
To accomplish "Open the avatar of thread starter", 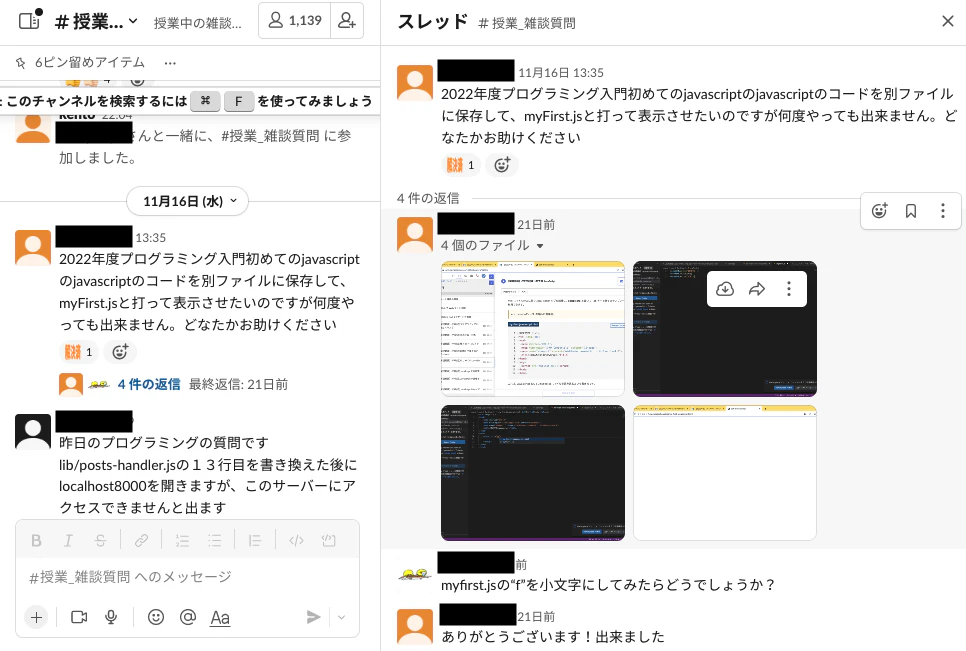I will click(415, 83).
